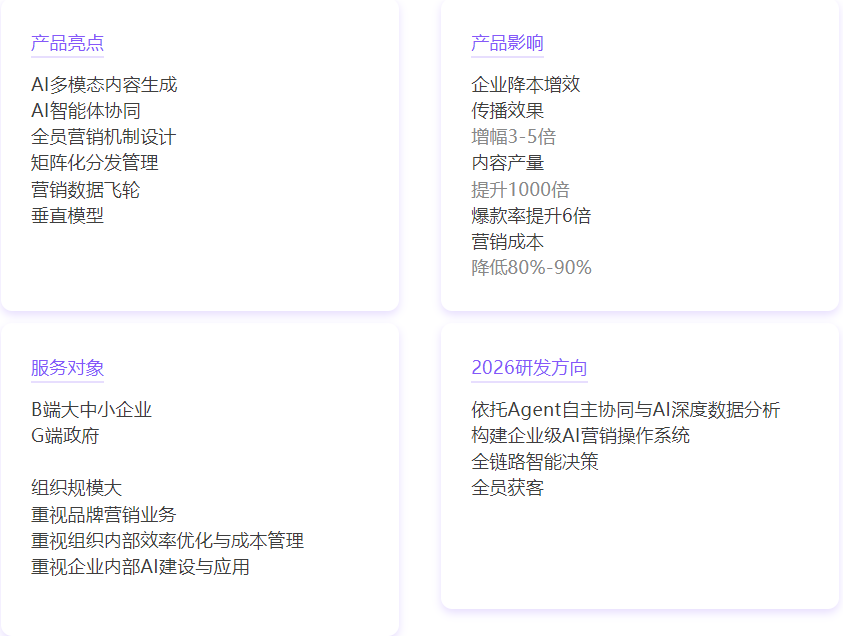Click the 2026研发方向 heading
This screenshot has height=636, width=847.
pyautogui.click(x=529, y=368)
